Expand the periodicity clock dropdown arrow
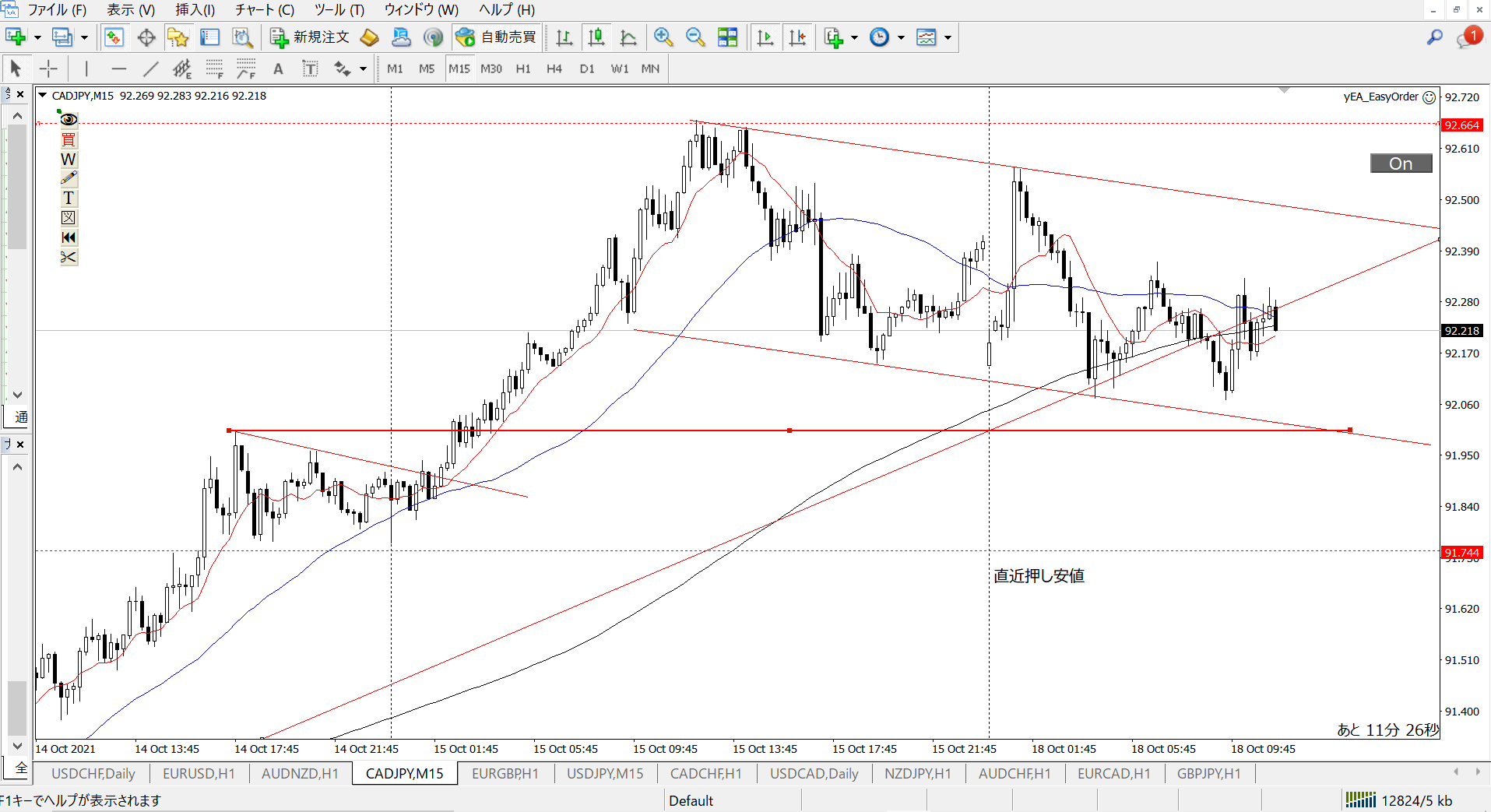This screenshot has width=1491, height=812. point(901,37)
